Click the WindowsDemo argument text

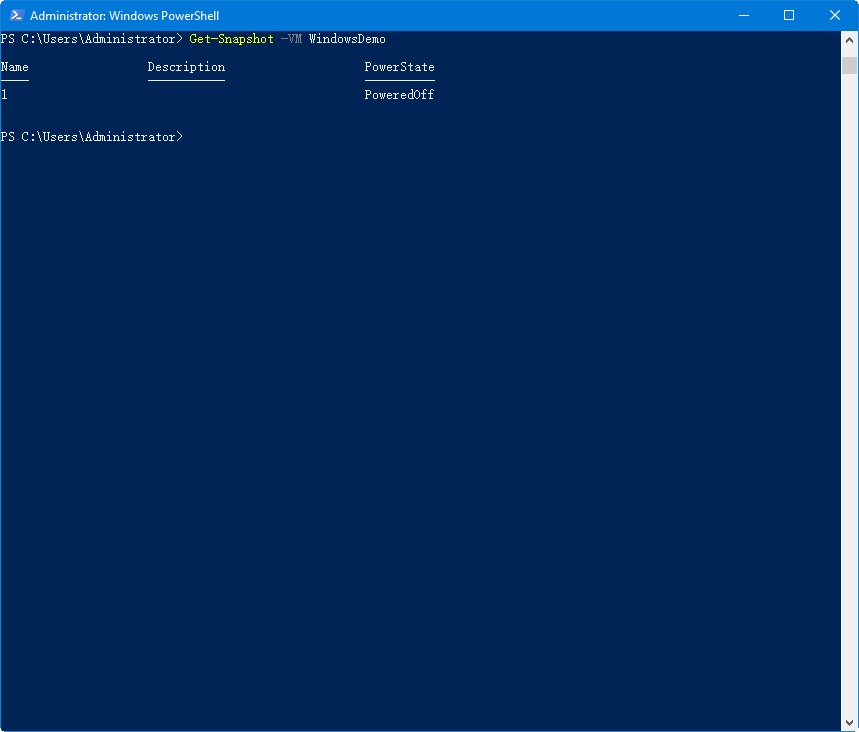(347, 39)
